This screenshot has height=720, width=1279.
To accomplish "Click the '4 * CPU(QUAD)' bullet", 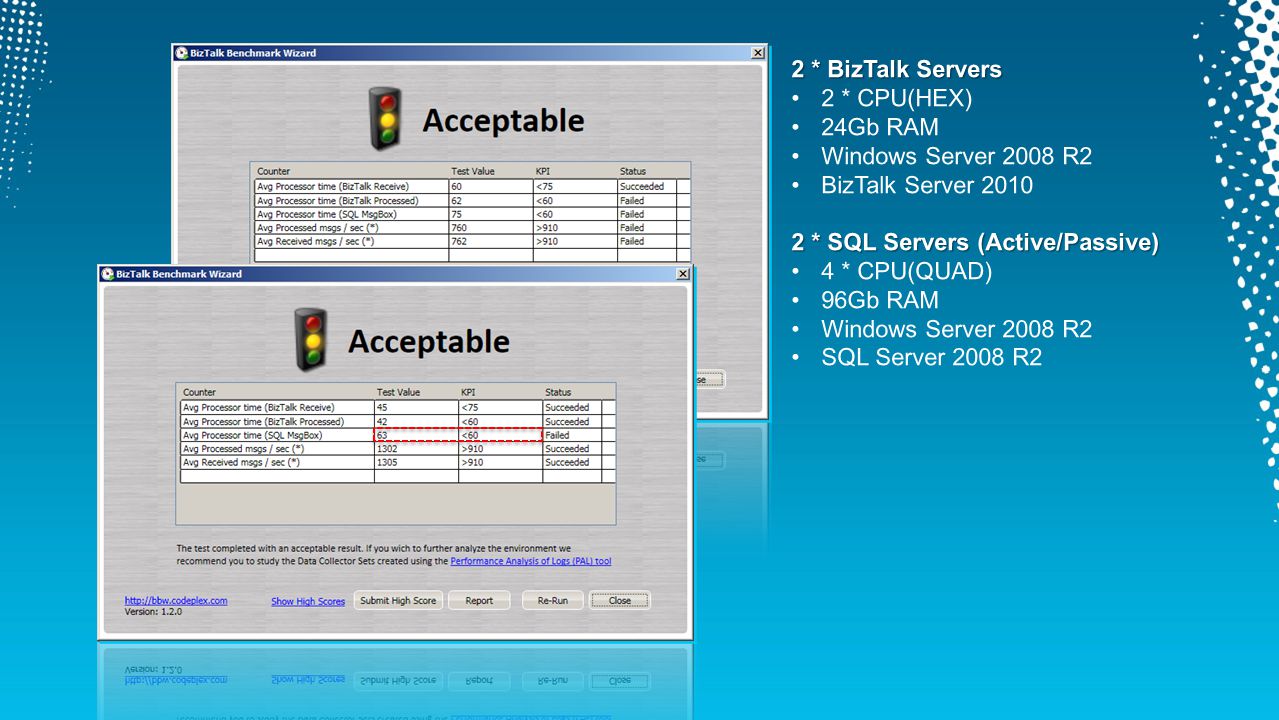I will [907, 271].
